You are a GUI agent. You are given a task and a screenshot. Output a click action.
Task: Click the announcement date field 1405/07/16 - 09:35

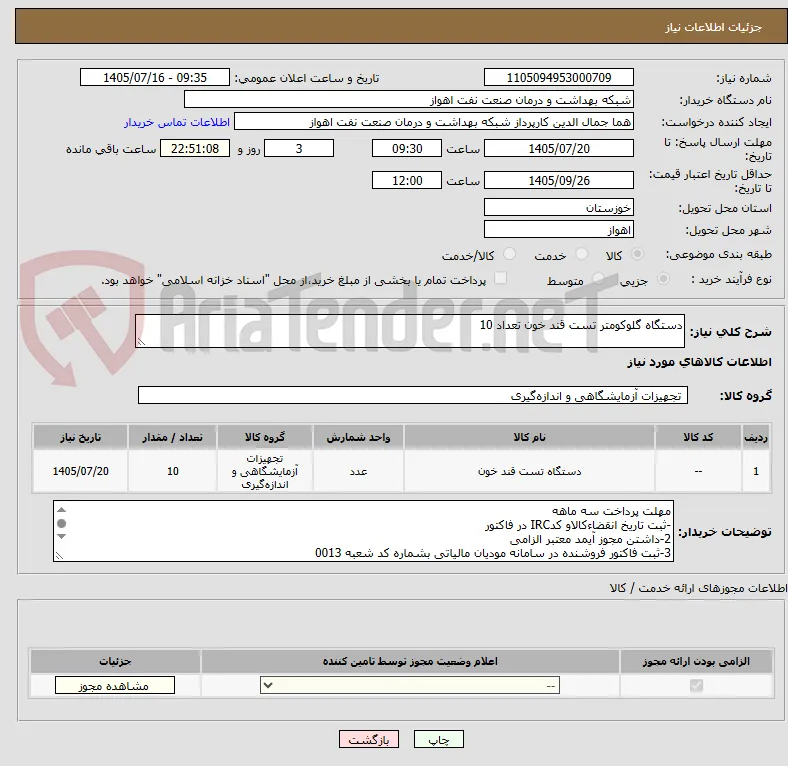[x=155, y=77]
